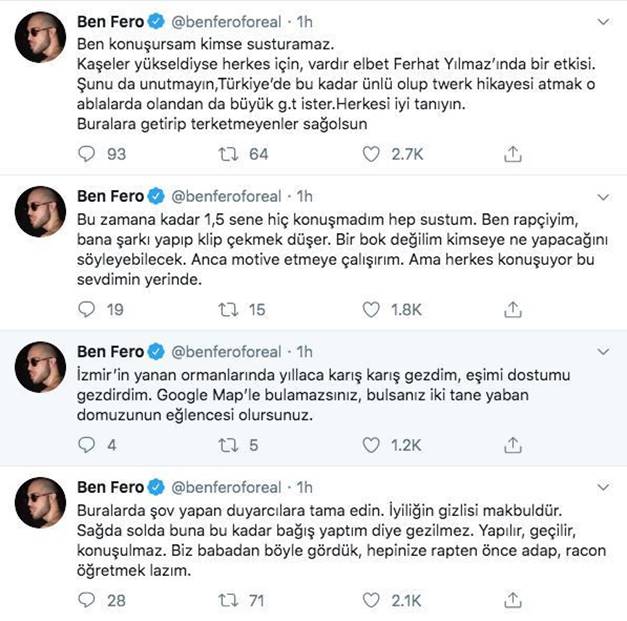Open the second tweet's chevron options menu
627x621 pixels.
click(x=603, y=197)
